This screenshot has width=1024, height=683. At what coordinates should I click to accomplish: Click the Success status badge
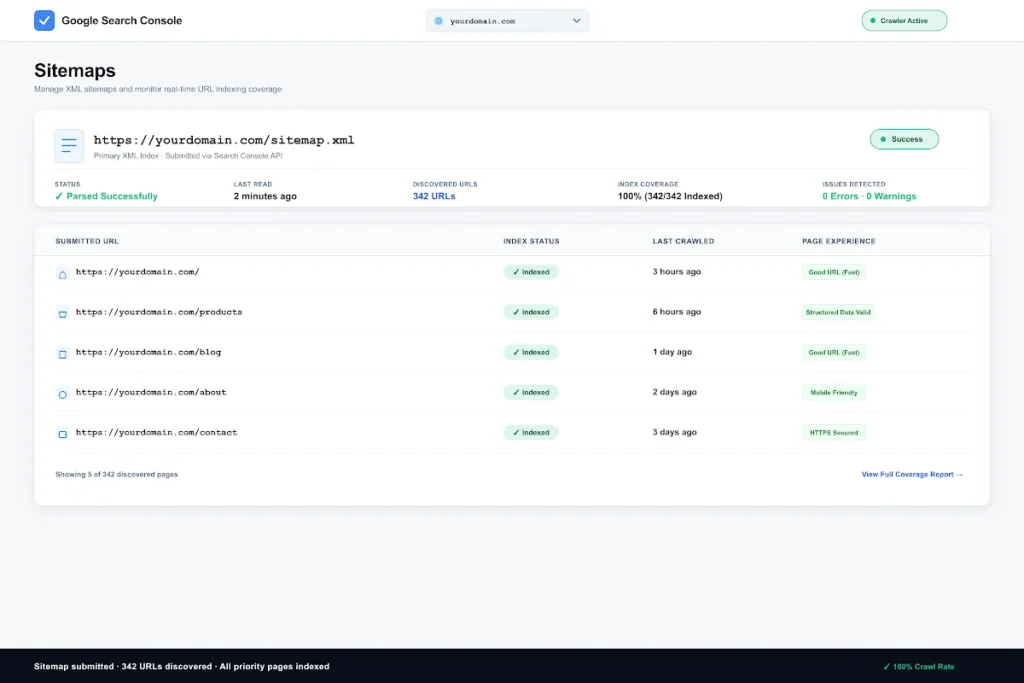[904, 139]
